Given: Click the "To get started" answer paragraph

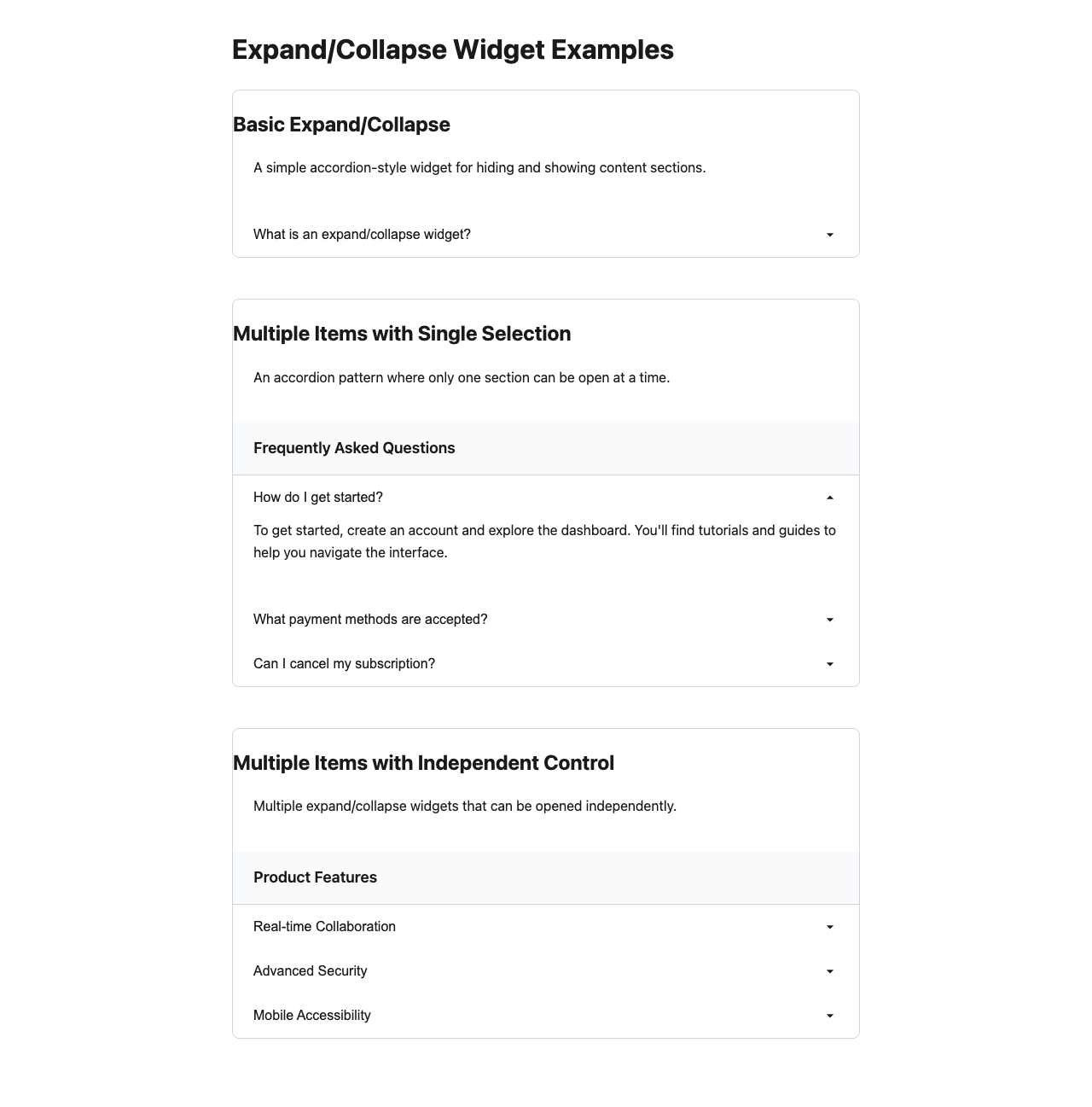Looking at the screenshot, I should 544,541.
